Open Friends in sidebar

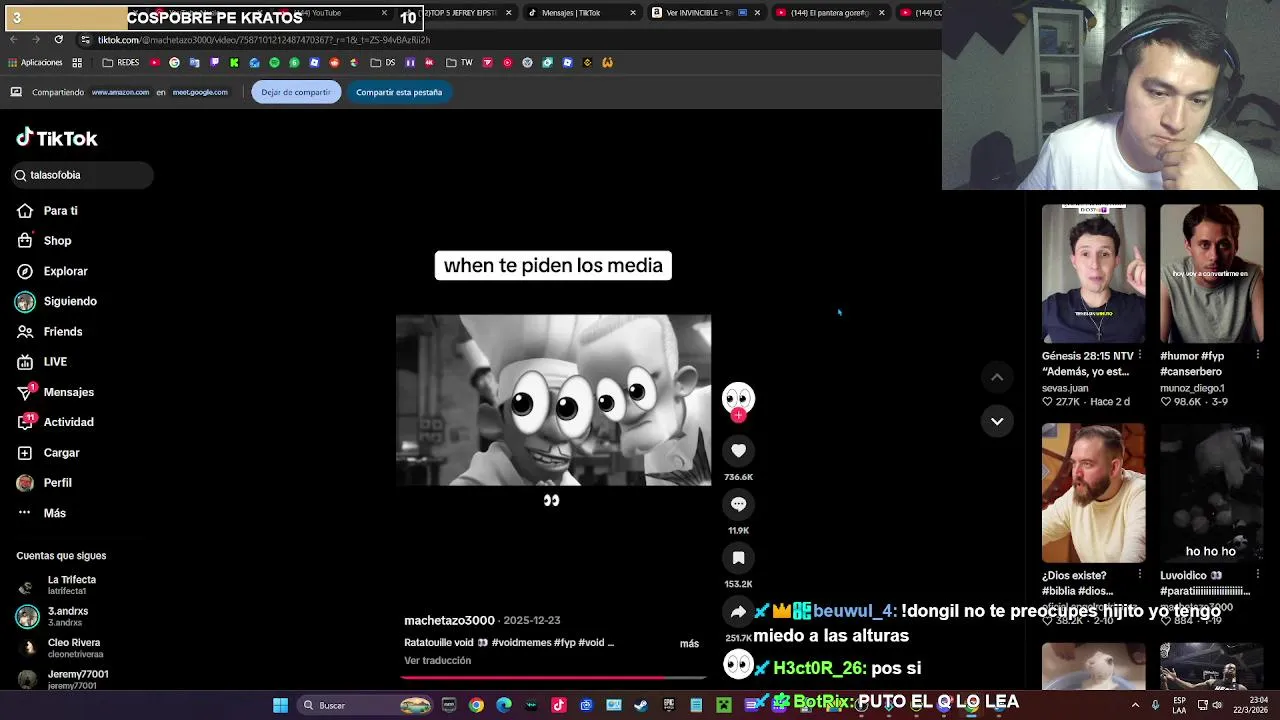pyautogui.click(x=49, y=331)
